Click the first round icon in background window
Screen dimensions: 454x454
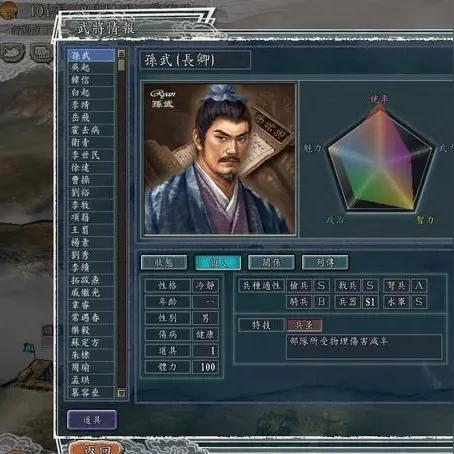click(13, 53)
